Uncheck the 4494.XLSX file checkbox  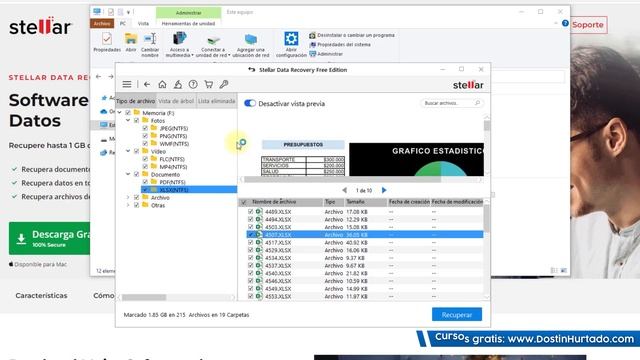click(x=251, y=219)
